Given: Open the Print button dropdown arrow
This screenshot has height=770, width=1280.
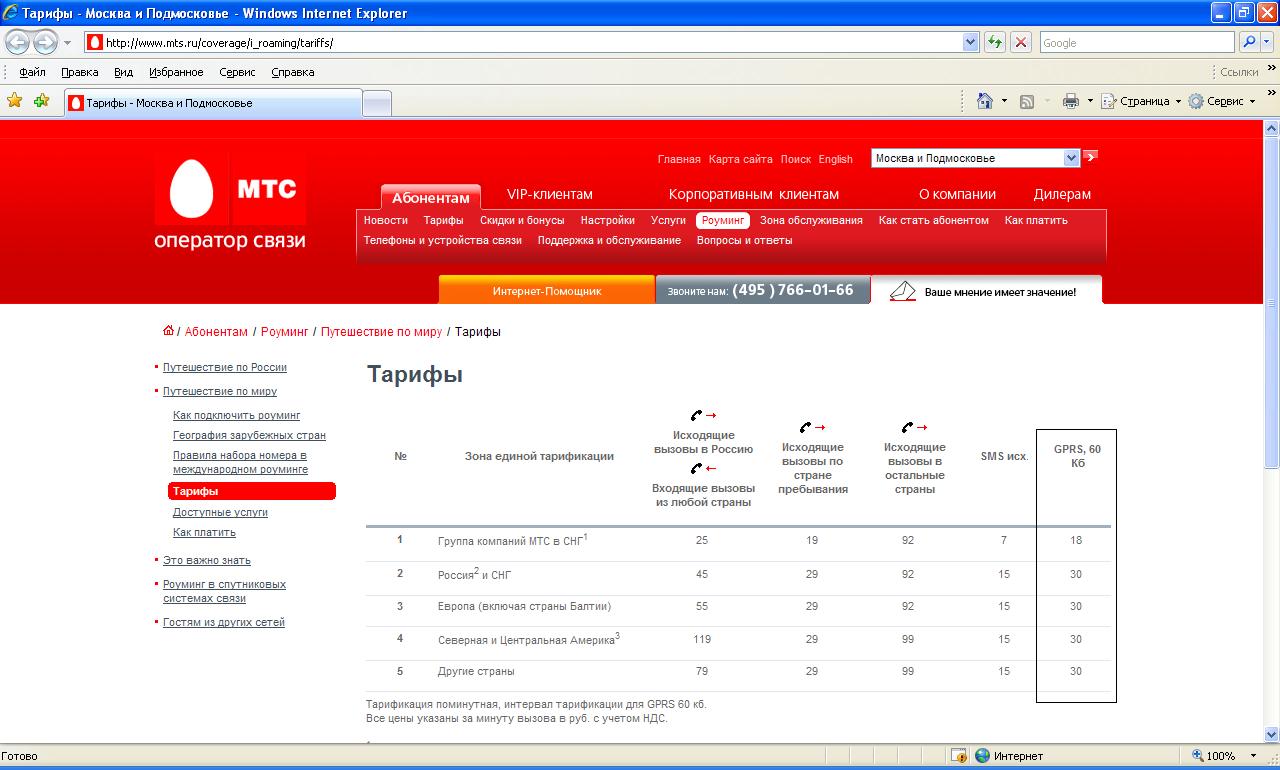Looking at the screenshot, I should point(1090,101).
